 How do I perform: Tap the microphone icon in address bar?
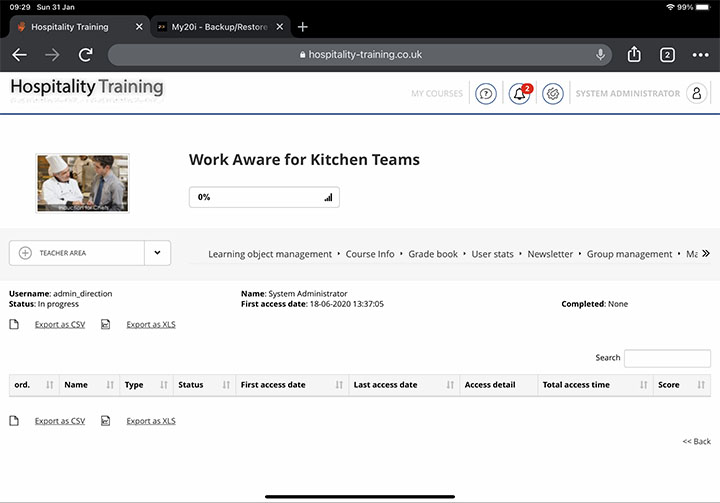click(601, 55)
